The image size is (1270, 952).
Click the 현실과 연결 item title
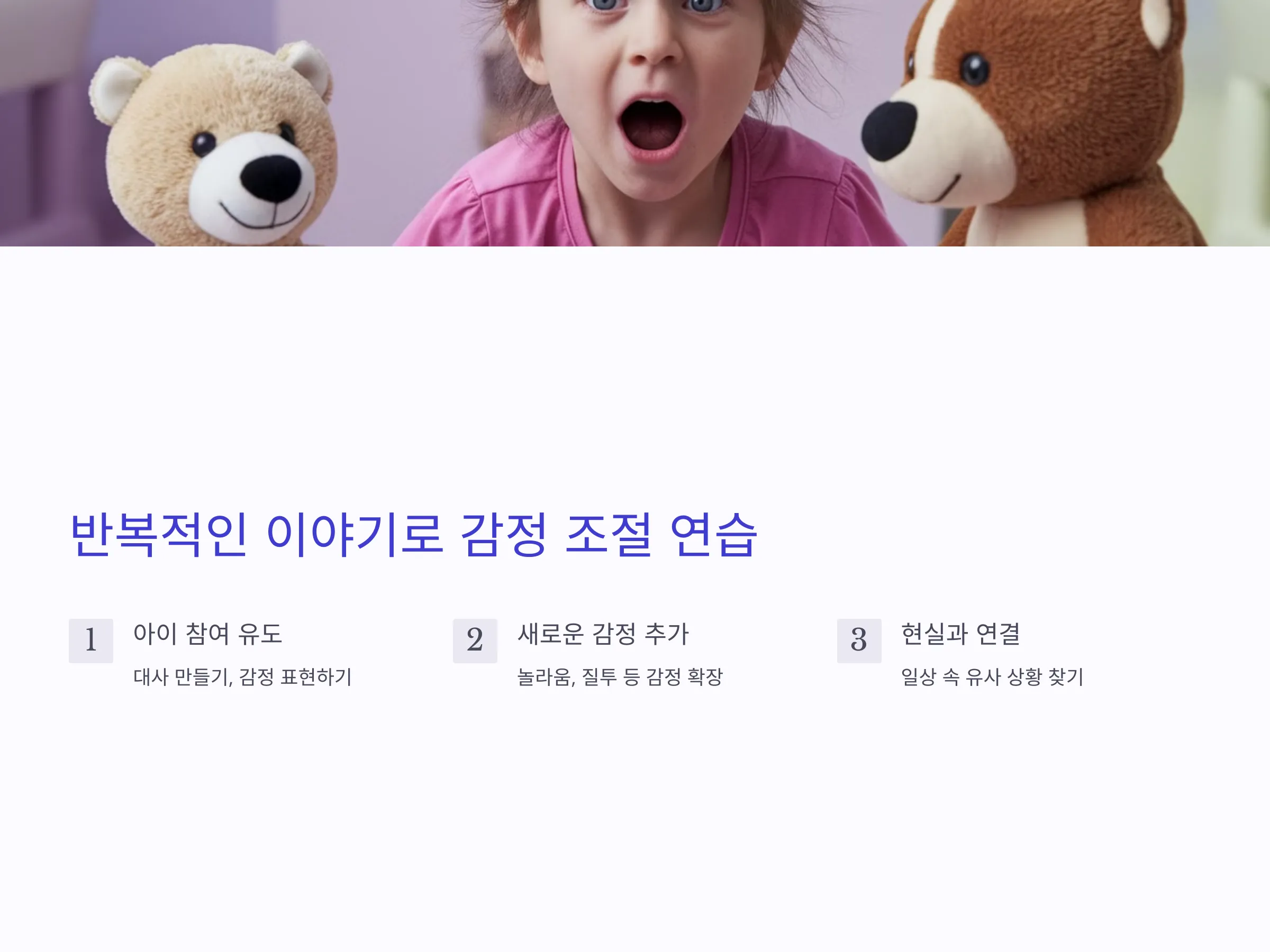(x=960, y=634)
